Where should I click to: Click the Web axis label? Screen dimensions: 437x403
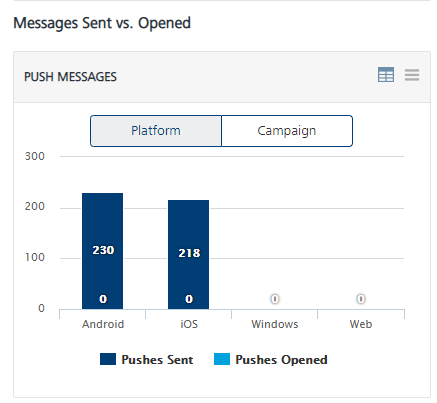361,324
